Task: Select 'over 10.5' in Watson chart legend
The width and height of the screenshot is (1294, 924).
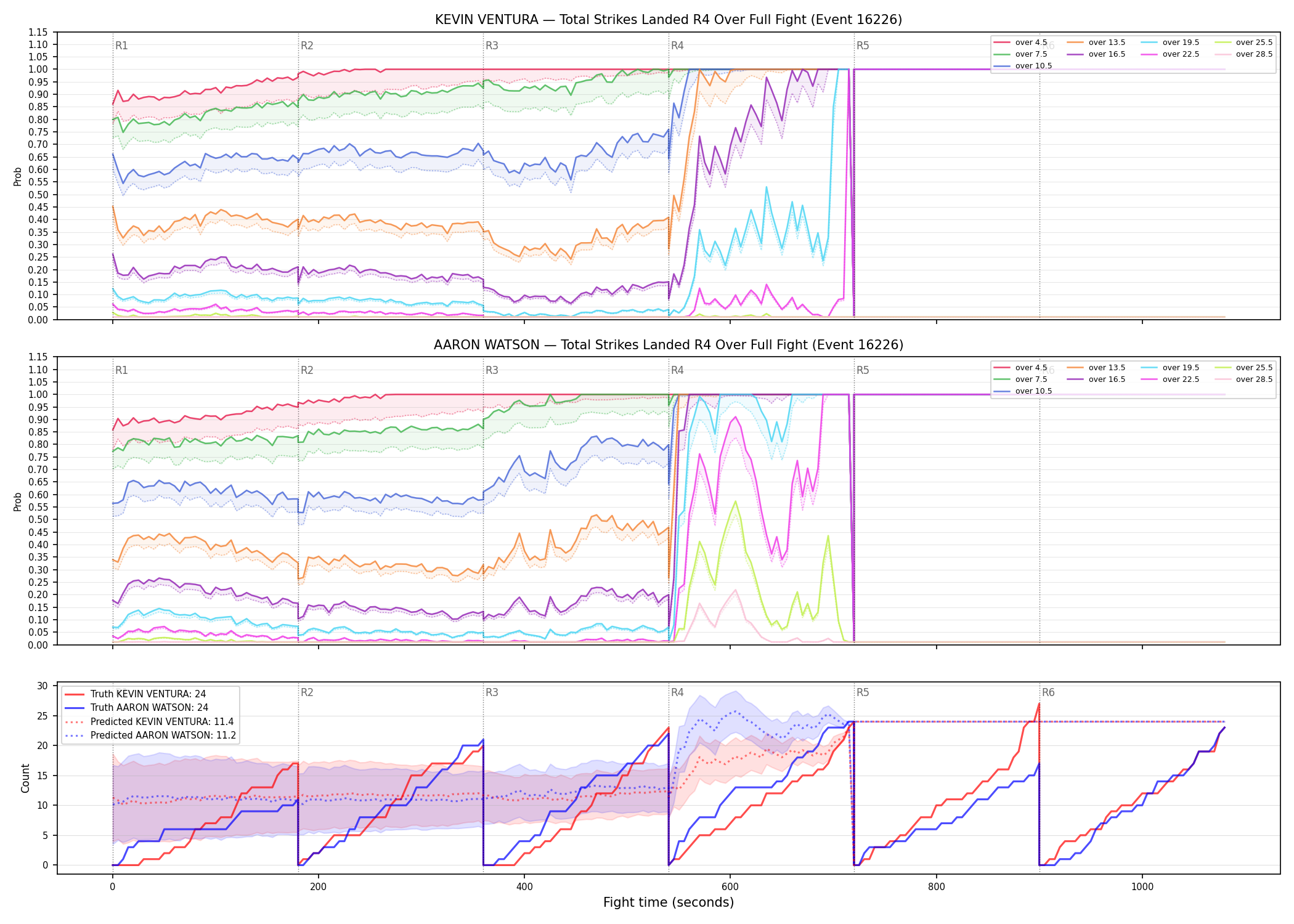Action: click(1033, 391)
